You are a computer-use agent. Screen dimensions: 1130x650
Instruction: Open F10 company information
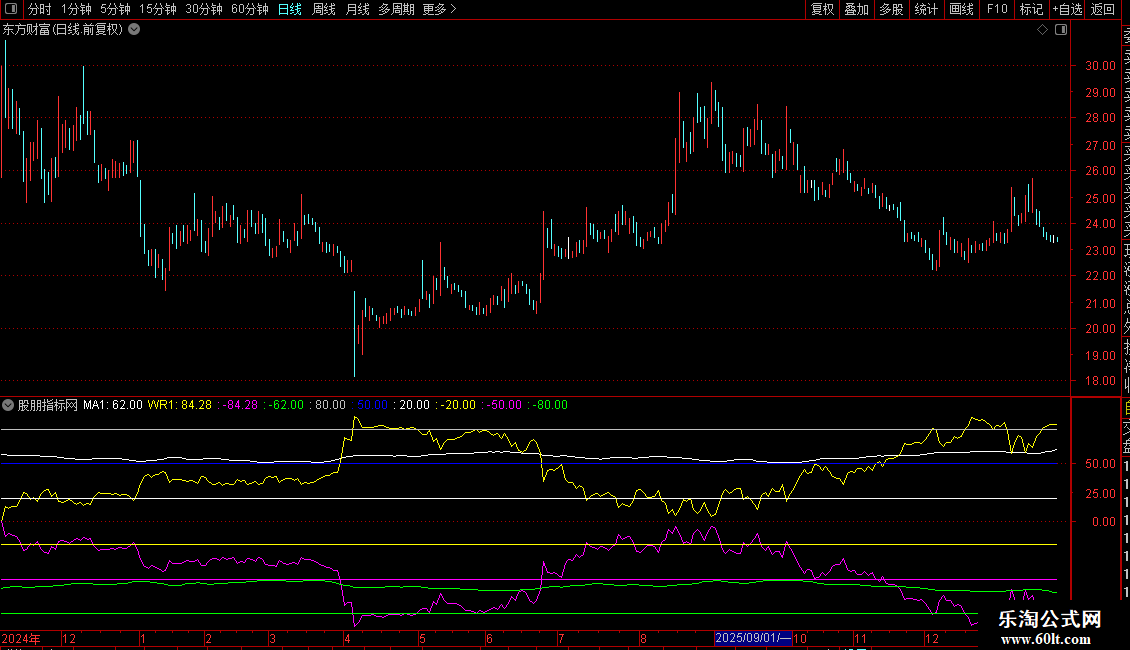[x=997, y=9]
